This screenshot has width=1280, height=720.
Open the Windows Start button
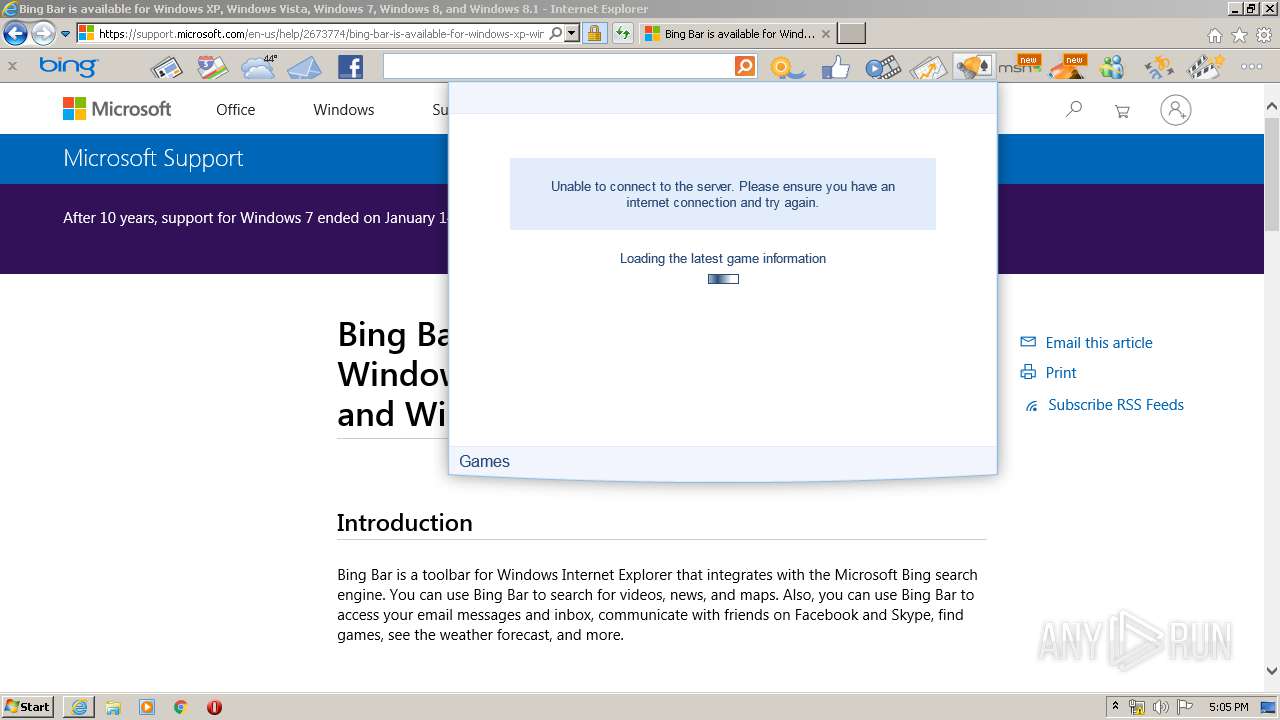[x=27, y=706]
